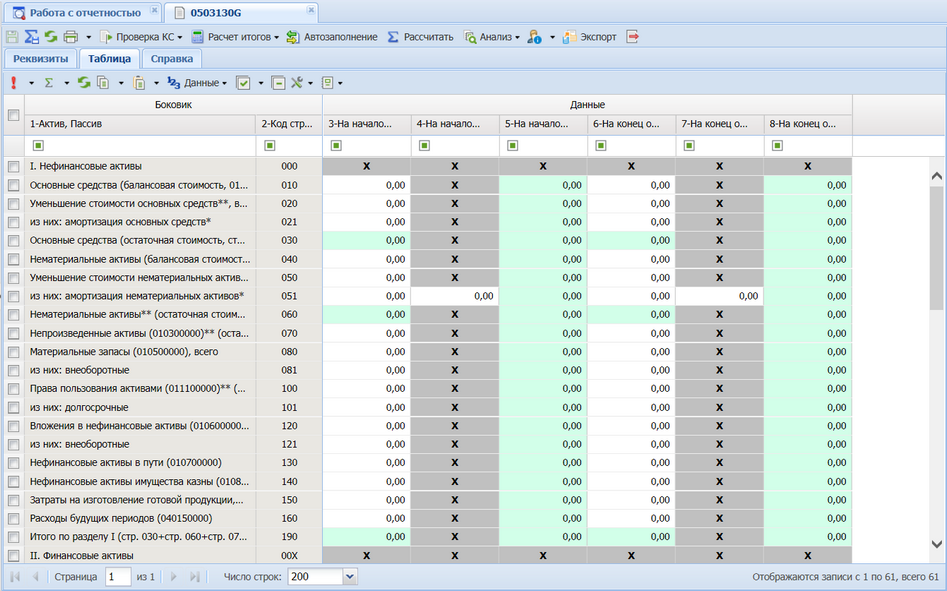Click the wrench tools icon in table toolbar
Screen dimensions: 947x591
(x=297, y=83)
